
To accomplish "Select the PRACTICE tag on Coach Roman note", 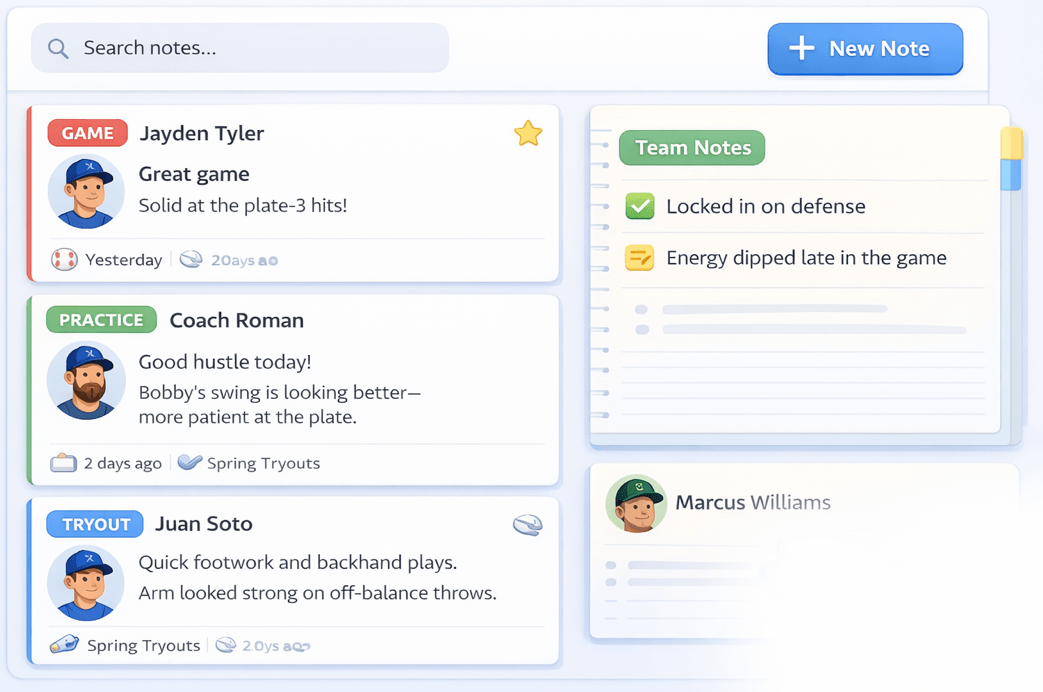I will tap(101, 320).
